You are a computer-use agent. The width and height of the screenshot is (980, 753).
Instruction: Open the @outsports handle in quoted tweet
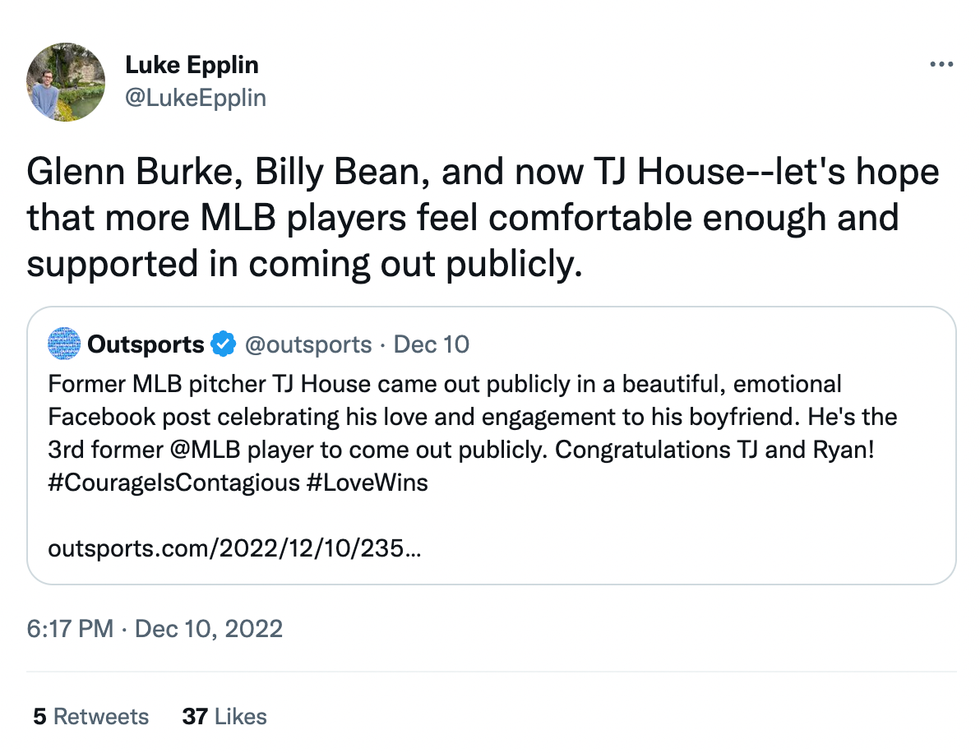click(308, 345)
